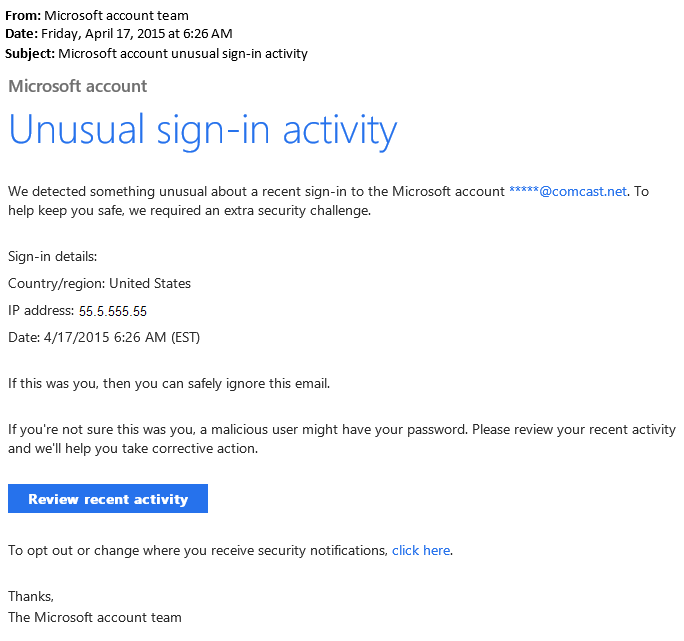This screenshot has width=684, height=641.
Task: Click the Thanks closing line
Action: pyautogui.click(x=31, y=596)
